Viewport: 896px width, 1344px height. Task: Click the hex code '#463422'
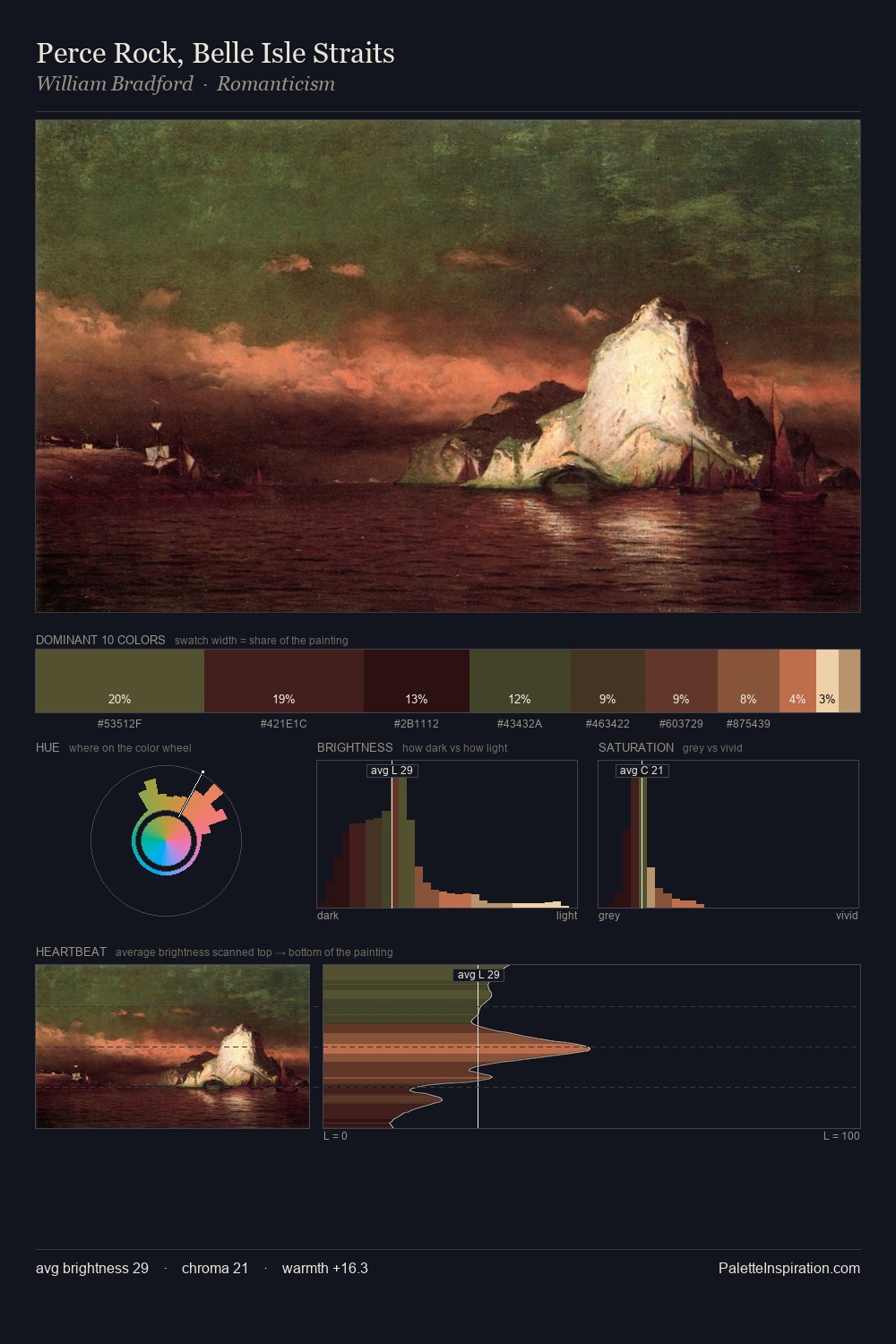click(607, 723)
